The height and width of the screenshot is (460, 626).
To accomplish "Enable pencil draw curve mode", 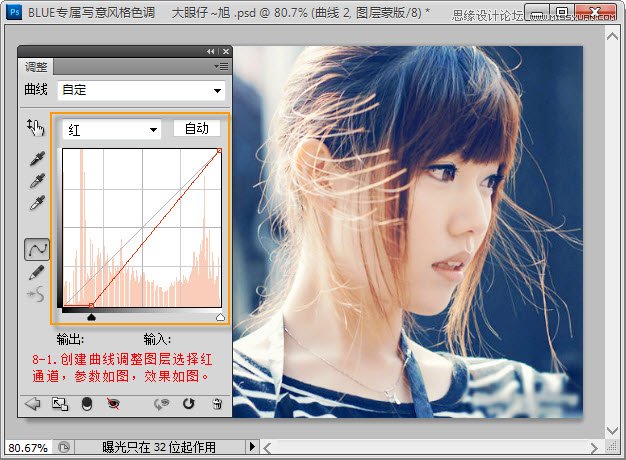I will pos(36,271).
